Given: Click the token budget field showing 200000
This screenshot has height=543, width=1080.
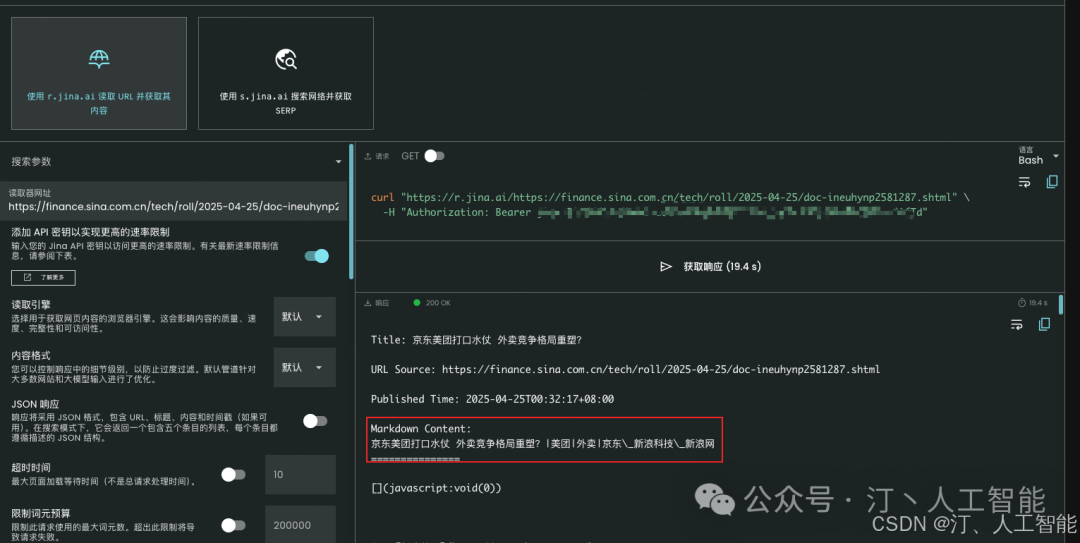Looking at the screenshot, I should pyautogui.click(x=300, y=524).
